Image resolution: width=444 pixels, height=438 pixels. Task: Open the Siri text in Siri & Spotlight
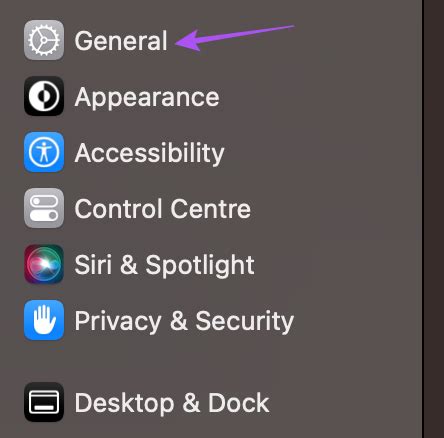[x=93, y=265]
